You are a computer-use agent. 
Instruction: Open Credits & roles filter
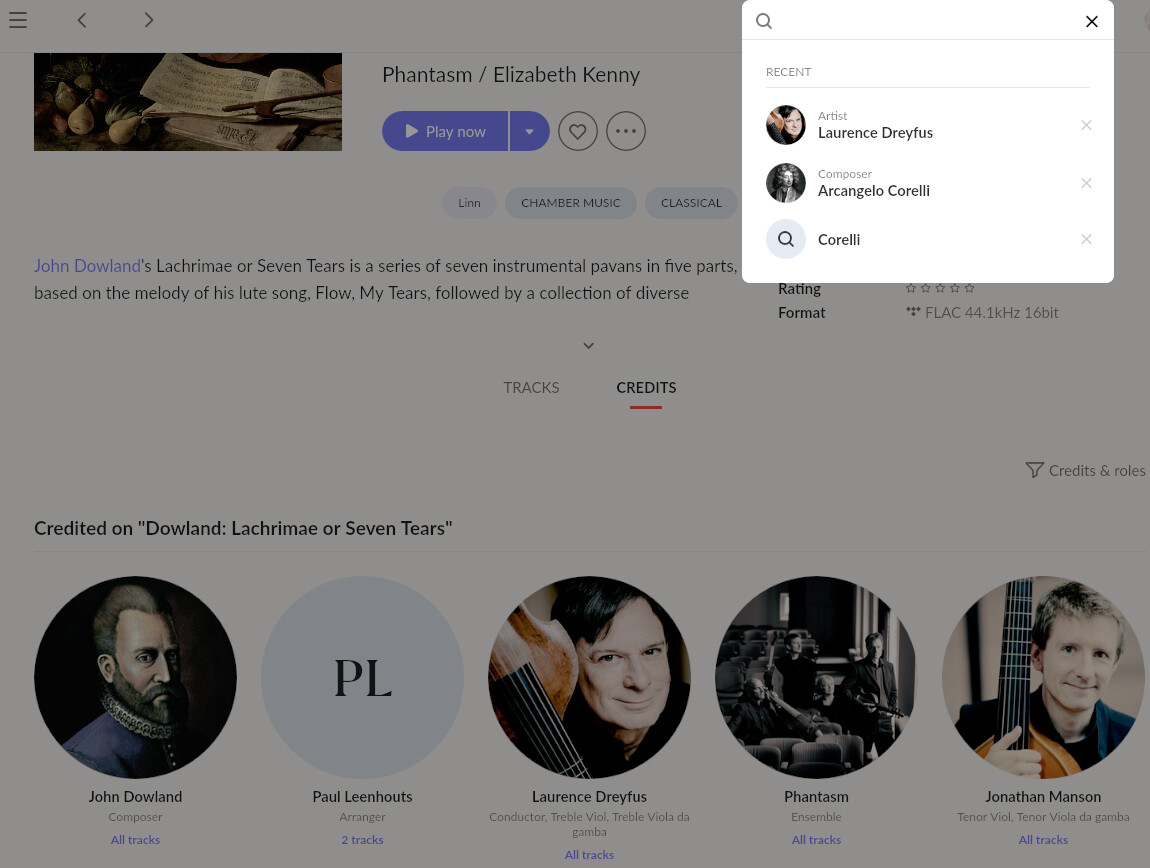(x=1085, y=470)
